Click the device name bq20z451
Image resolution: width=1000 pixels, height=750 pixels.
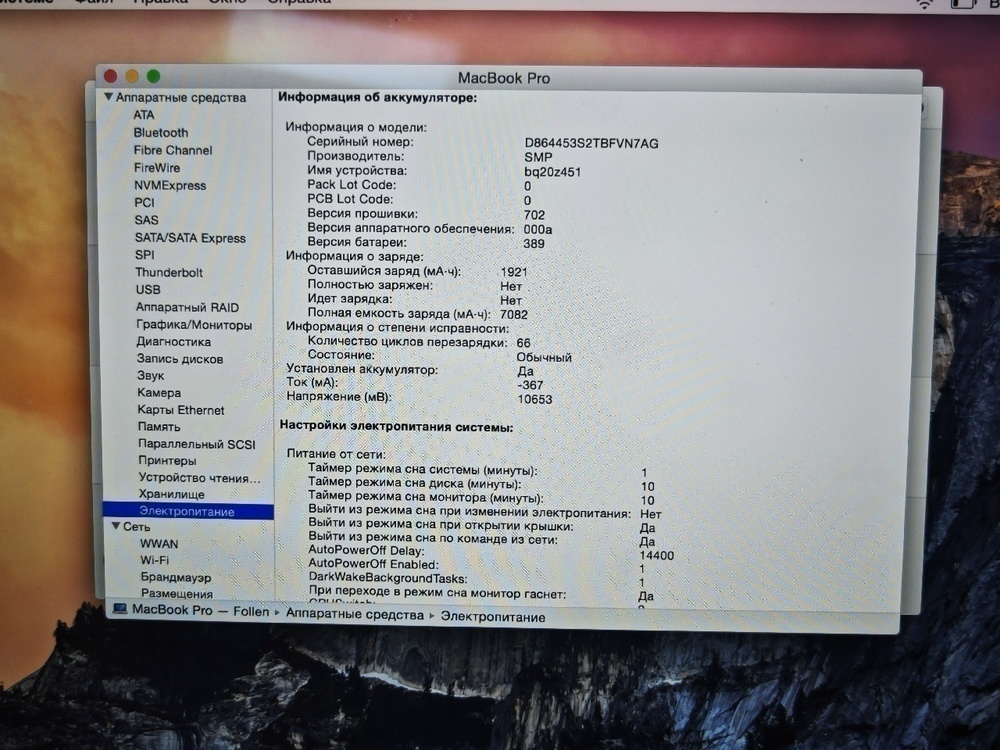pyautogui.click(x=552, y=172)
